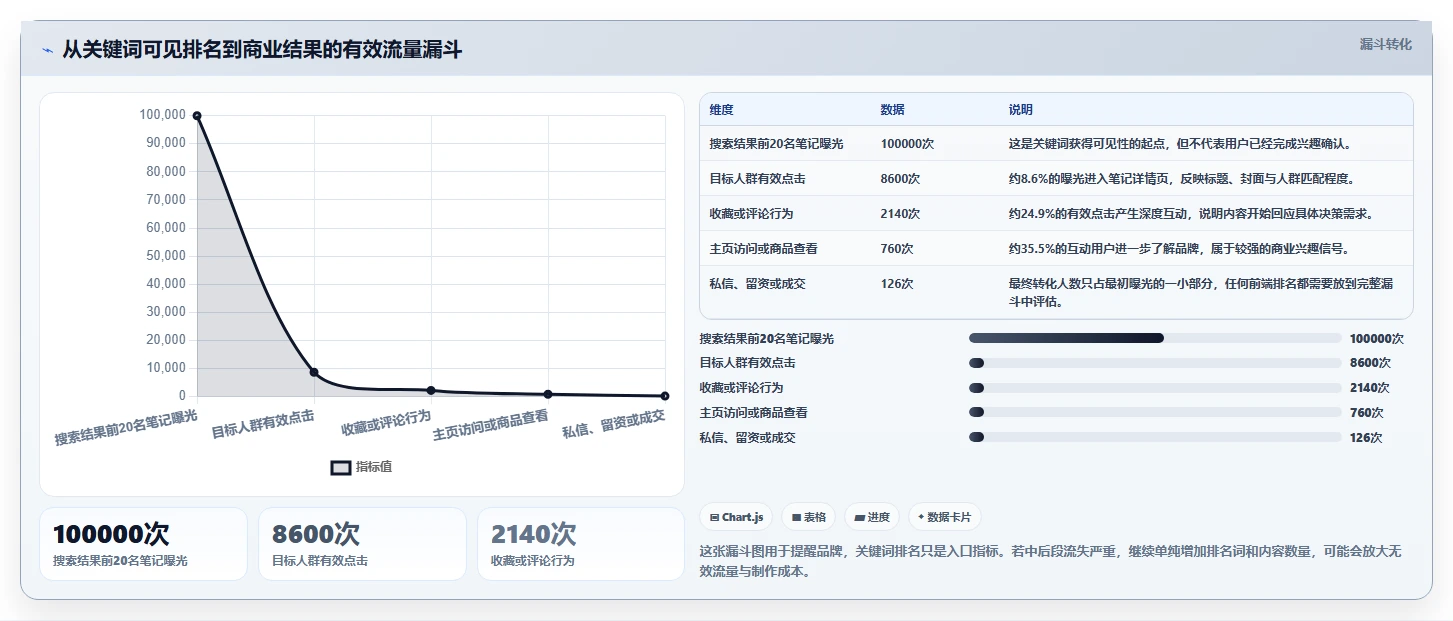The width and height of the screenshot is (1453, 621).
Task: Click the 私信、留资或成交 table cell
Action: click(757, 284)
